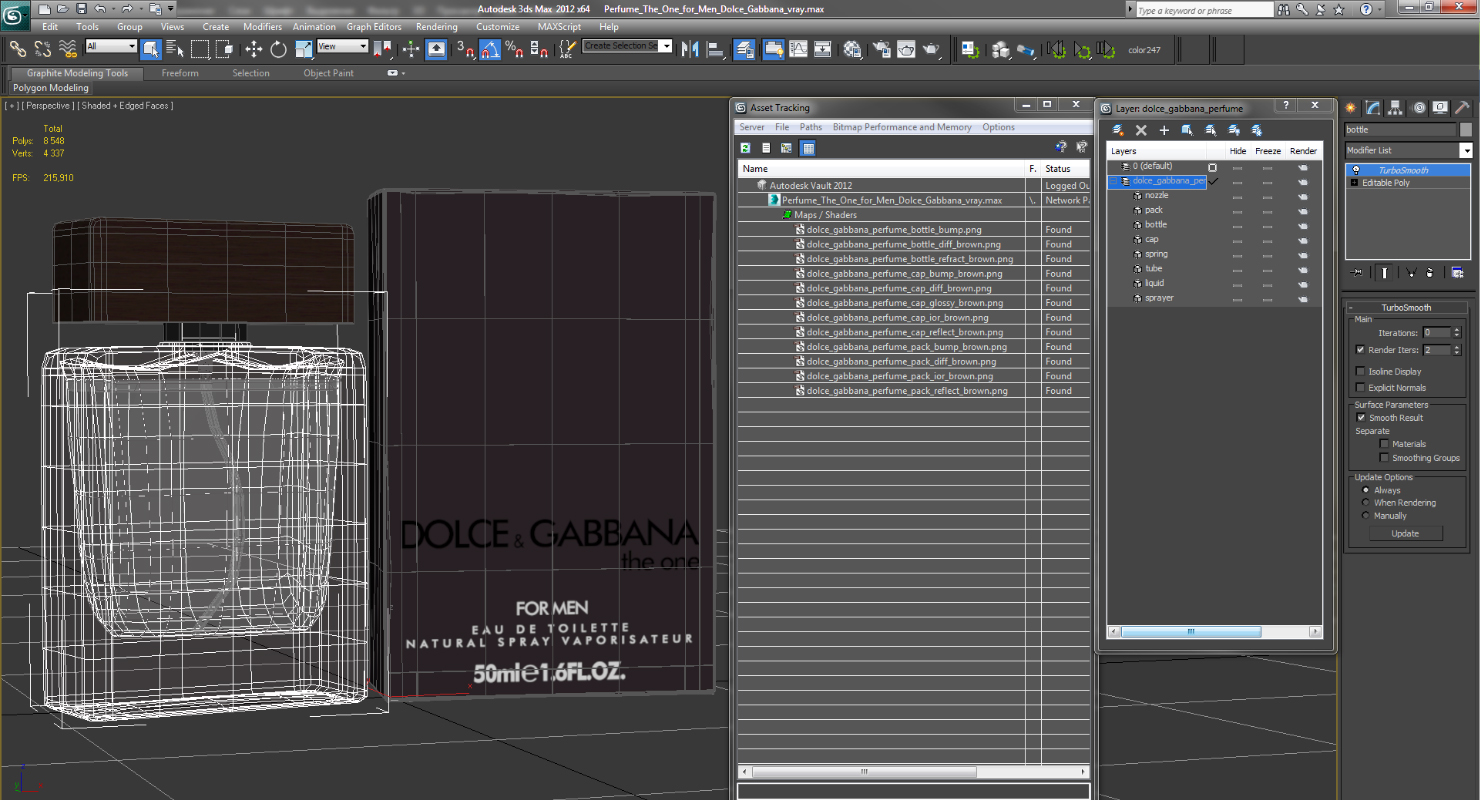1480x800 pixels.
Task: Open the Utilities hammer panel tab
Action: click(1462, 108)
